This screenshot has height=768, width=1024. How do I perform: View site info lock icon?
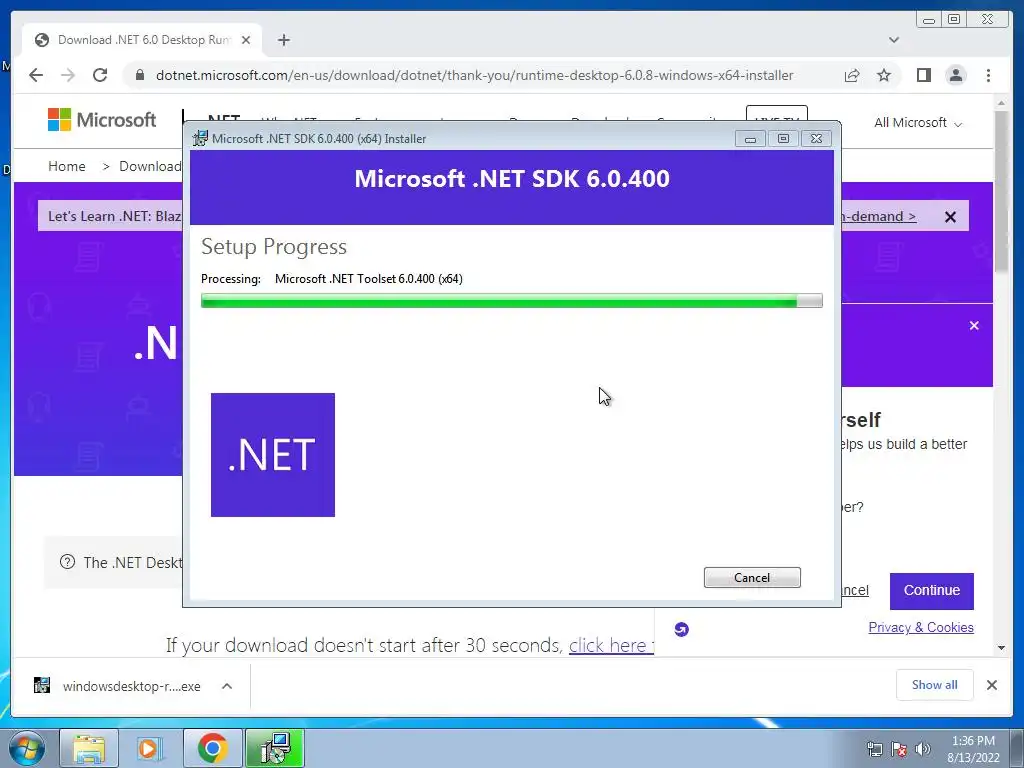tap(139, 75)
